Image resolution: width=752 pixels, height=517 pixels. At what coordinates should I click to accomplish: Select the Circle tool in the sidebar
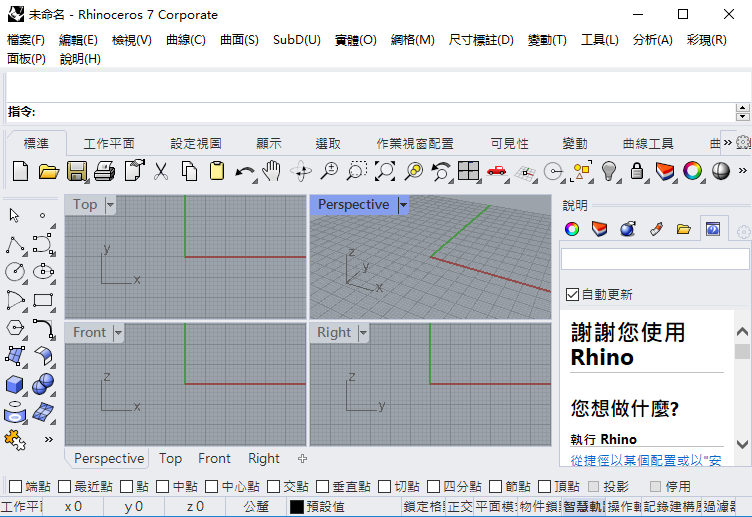point(15,272)
